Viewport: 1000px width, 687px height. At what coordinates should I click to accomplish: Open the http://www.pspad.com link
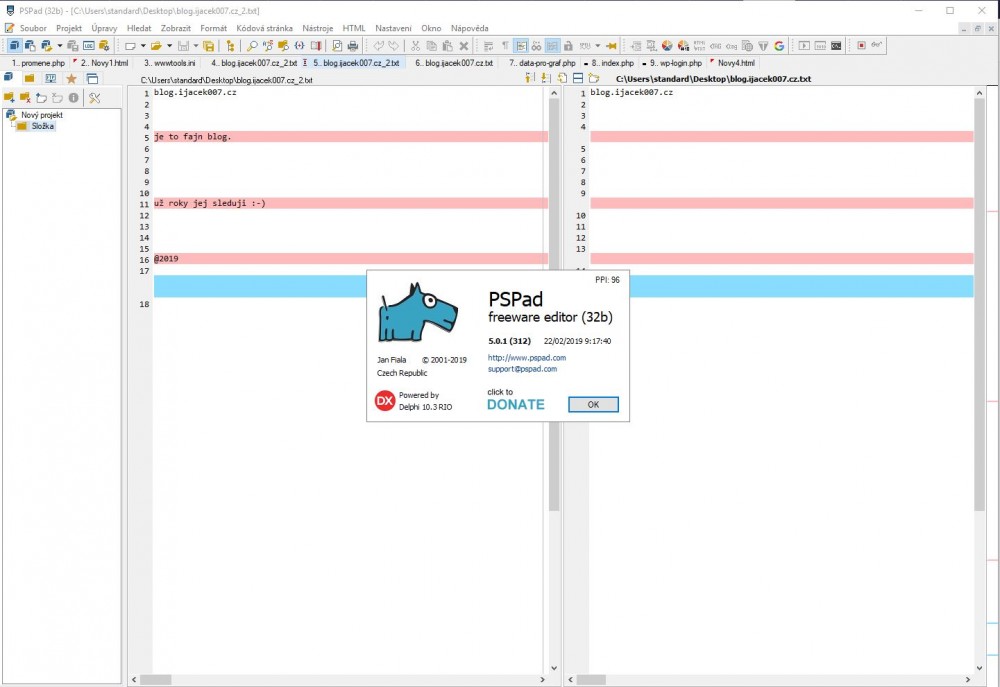tap(527, 357)
